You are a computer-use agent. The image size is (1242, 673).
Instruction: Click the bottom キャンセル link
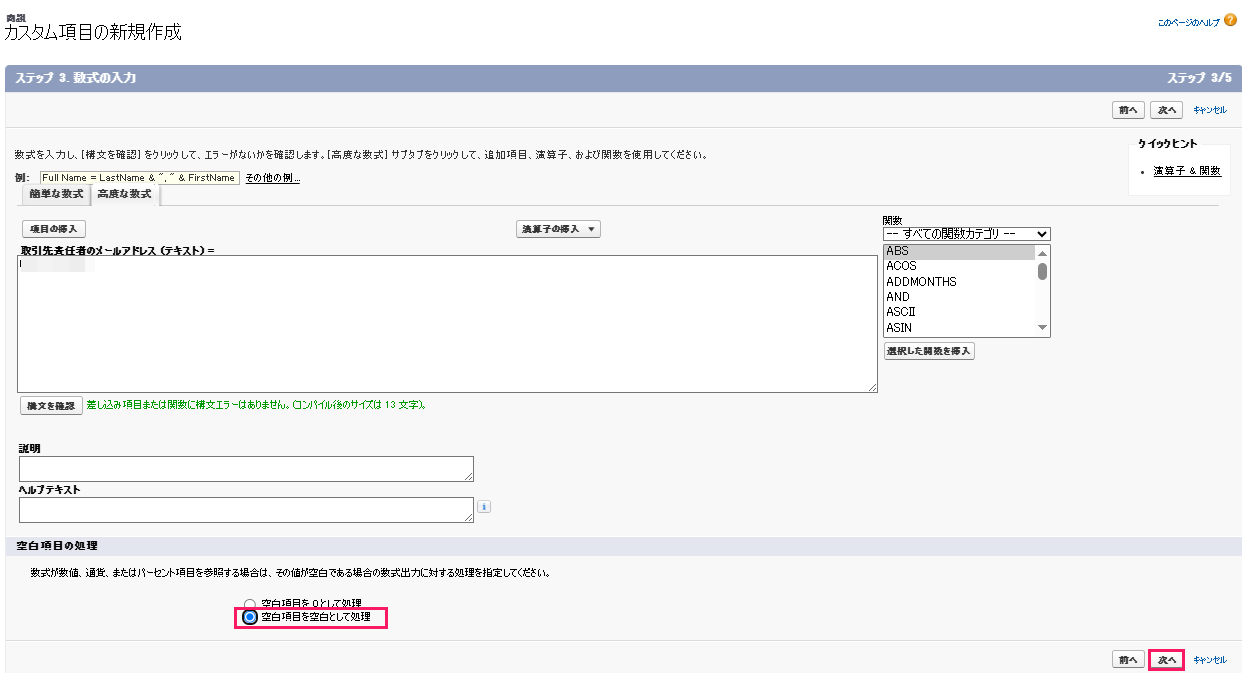point(1210,660)
